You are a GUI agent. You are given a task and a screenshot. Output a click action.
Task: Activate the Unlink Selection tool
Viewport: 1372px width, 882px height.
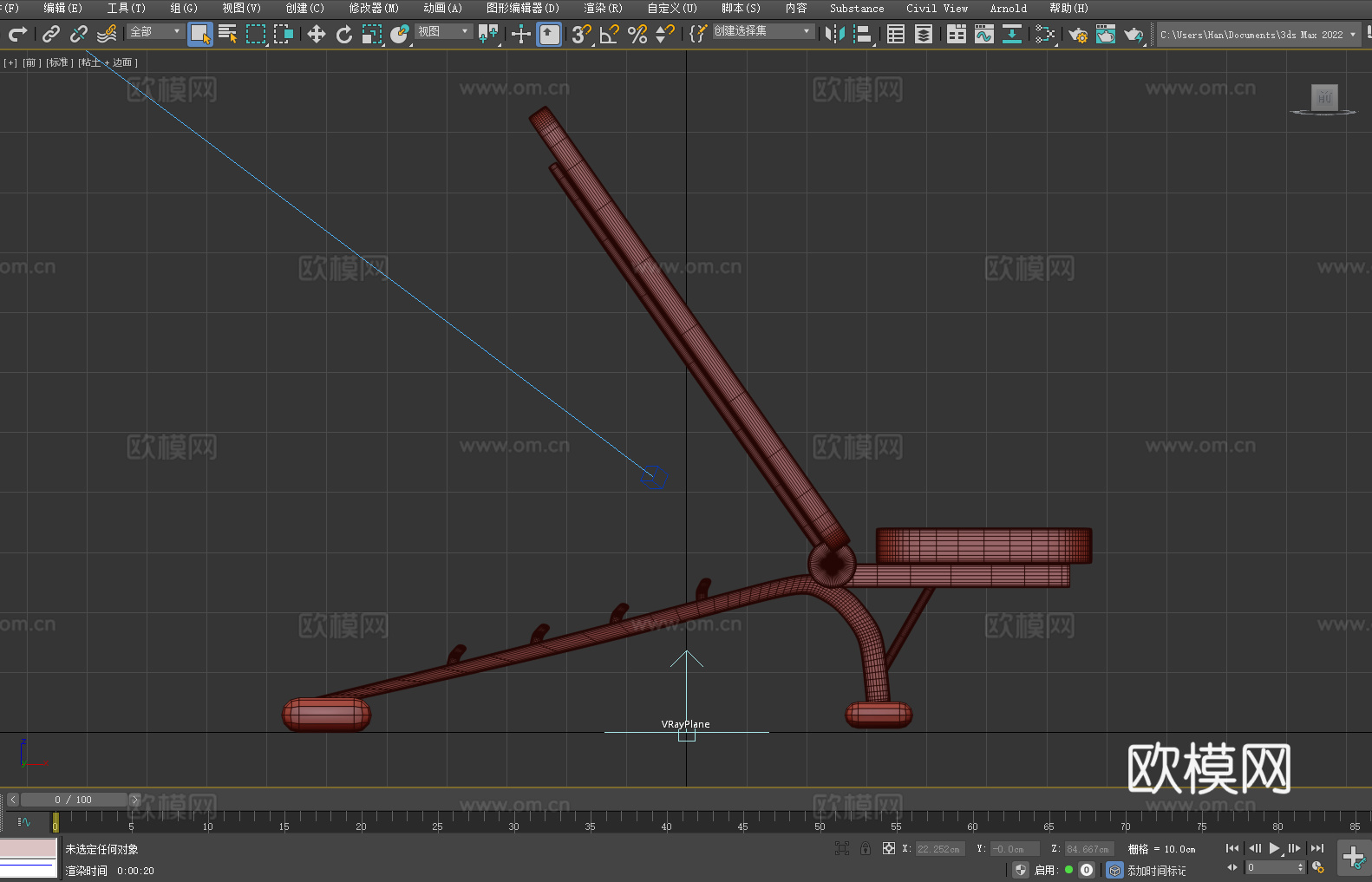[x=79, y=34]
